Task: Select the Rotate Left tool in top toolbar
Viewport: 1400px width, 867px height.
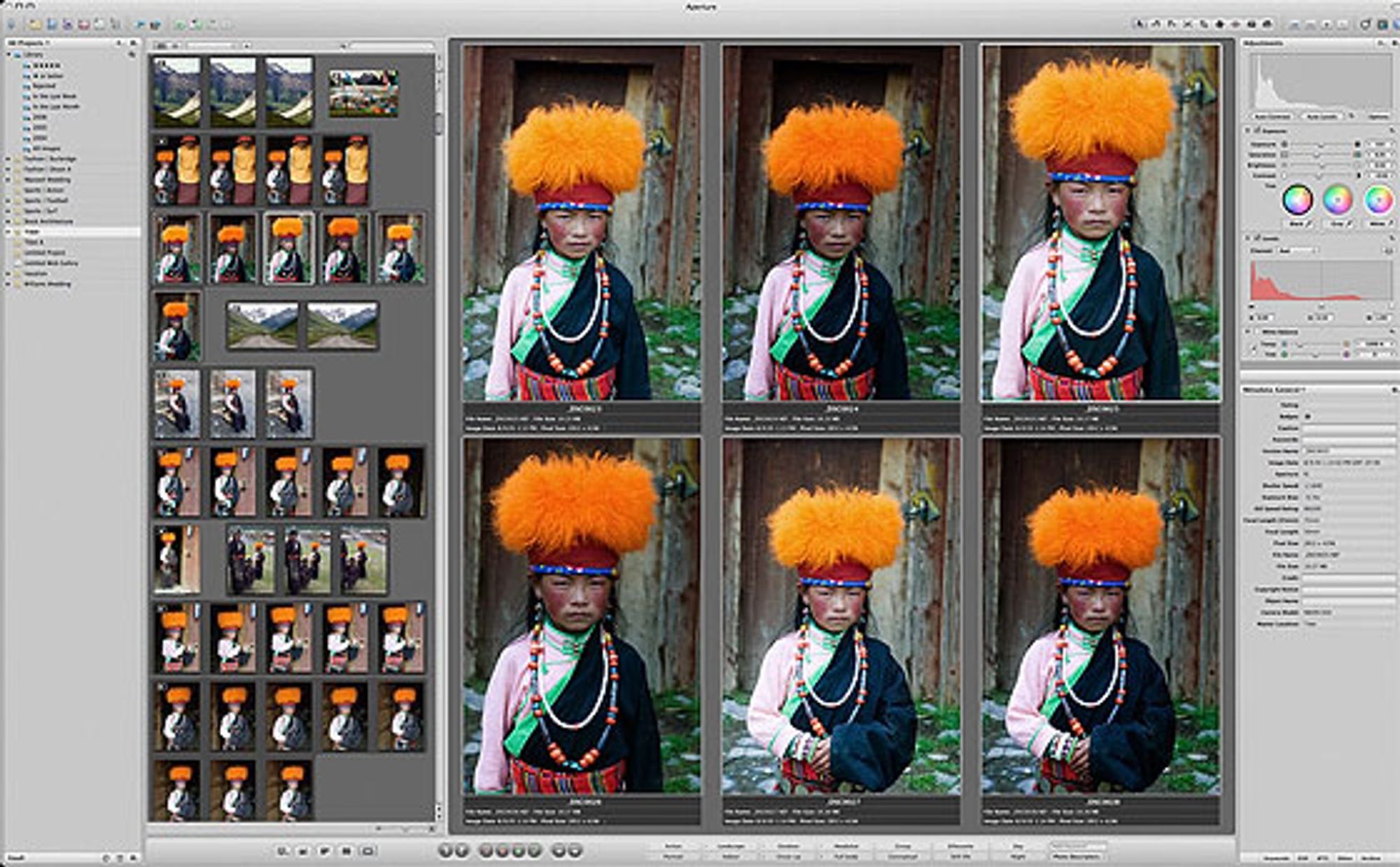Action: 1155,24
